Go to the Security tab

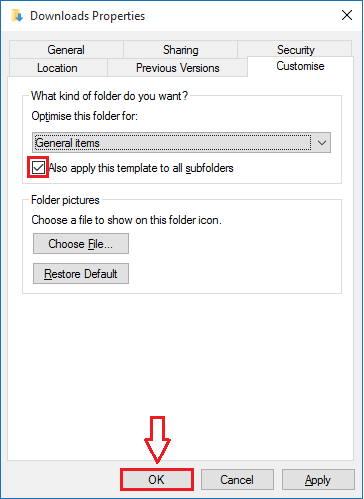coord(295,50)
